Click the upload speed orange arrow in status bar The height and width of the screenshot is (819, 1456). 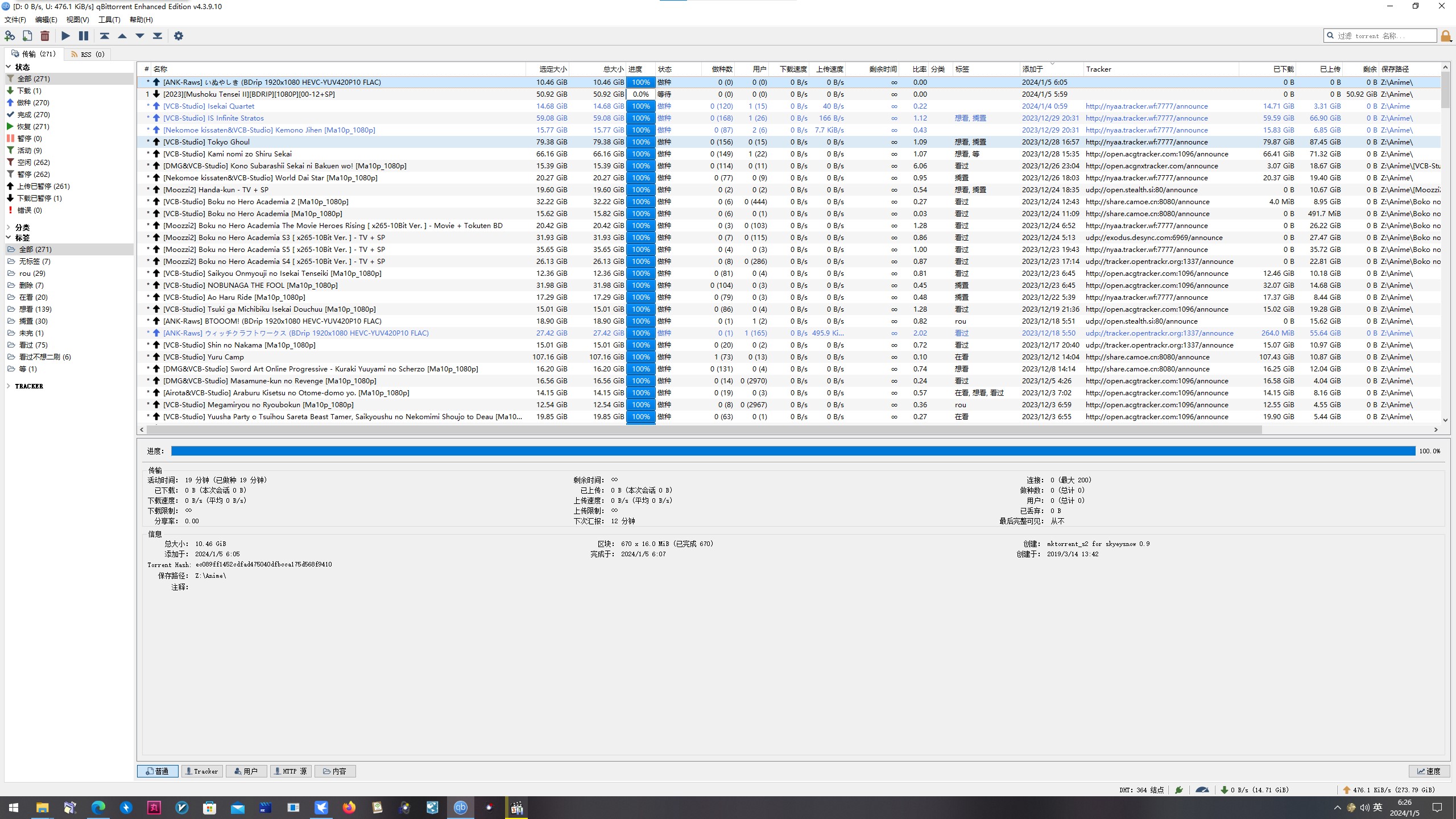point(1346,789)
